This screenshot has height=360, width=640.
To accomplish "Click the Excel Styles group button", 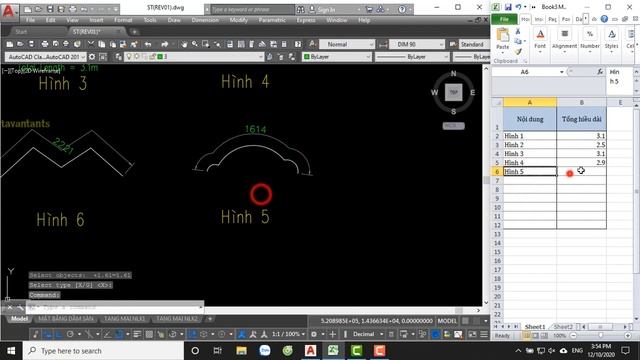I will (611, 41).
